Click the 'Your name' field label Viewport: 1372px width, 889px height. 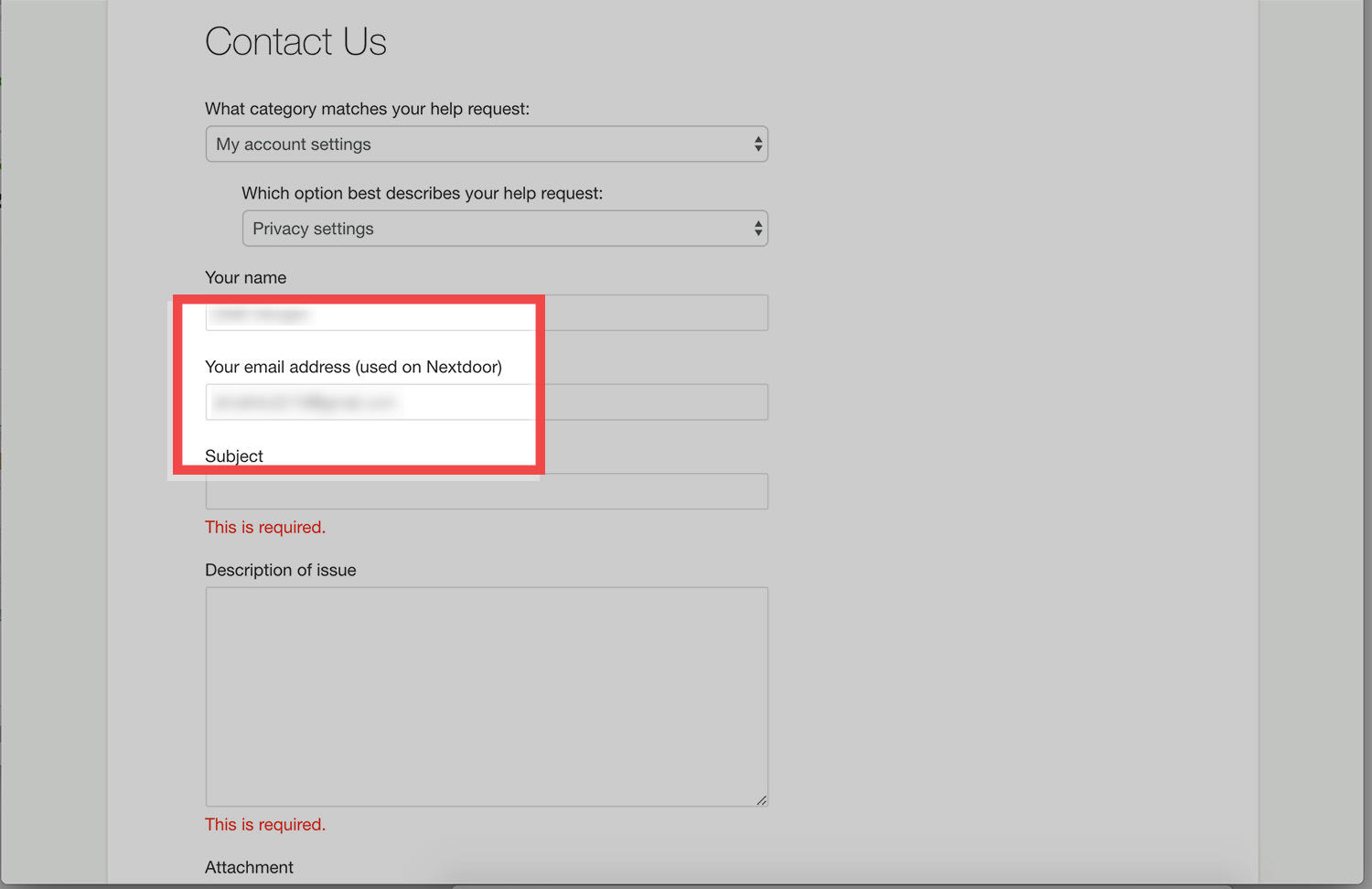click(x=245, y=277)
